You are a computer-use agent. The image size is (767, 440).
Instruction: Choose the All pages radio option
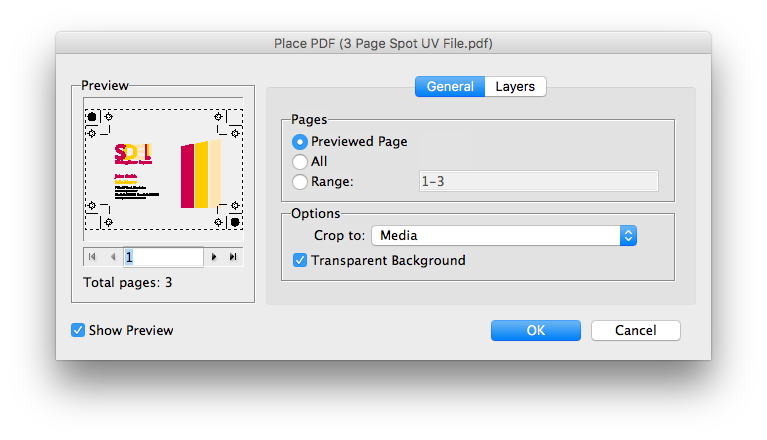(300, 161)
